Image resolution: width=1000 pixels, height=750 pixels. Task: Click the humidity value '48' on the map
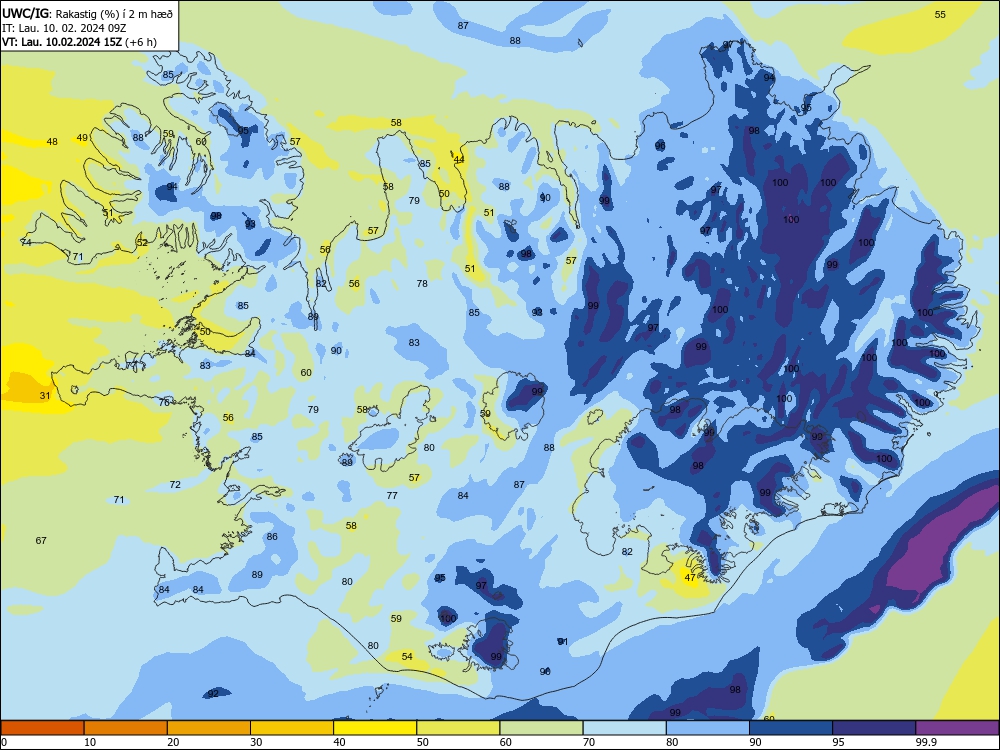(52, 142)
